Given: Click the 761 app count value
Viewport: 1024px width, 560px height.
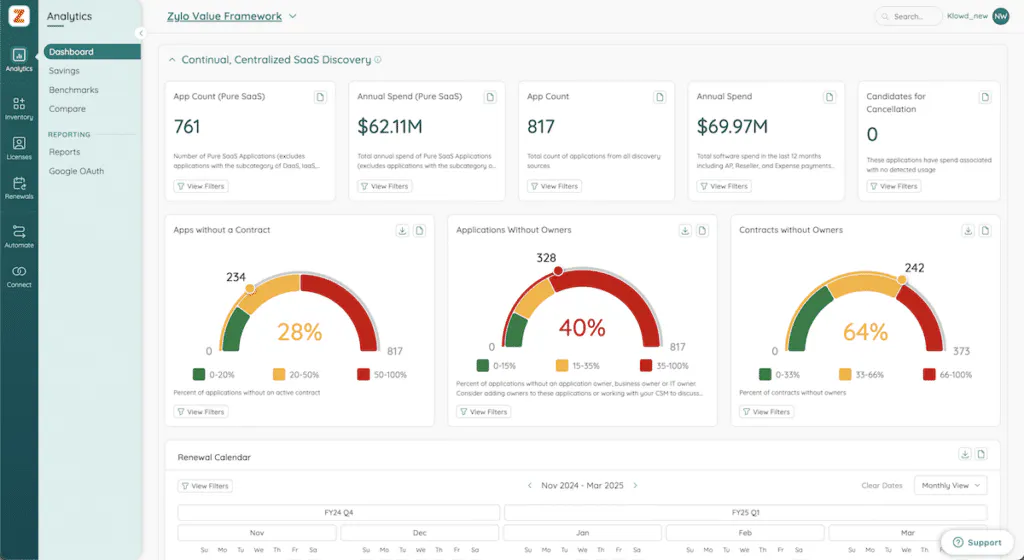Looking at the screenshot, I should coord(187,127).
